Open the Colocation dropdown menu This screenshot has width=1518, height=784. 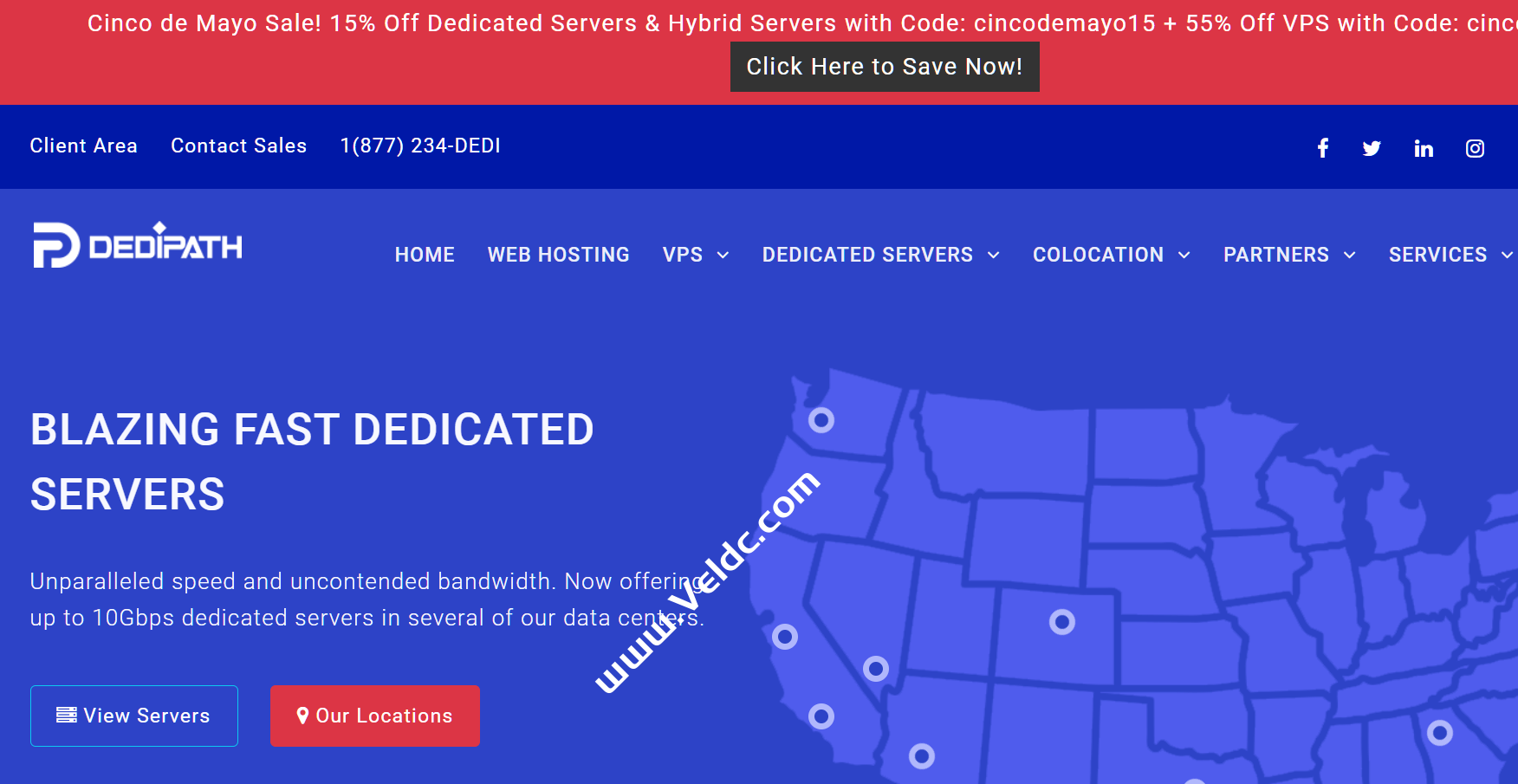(1111, 255)
